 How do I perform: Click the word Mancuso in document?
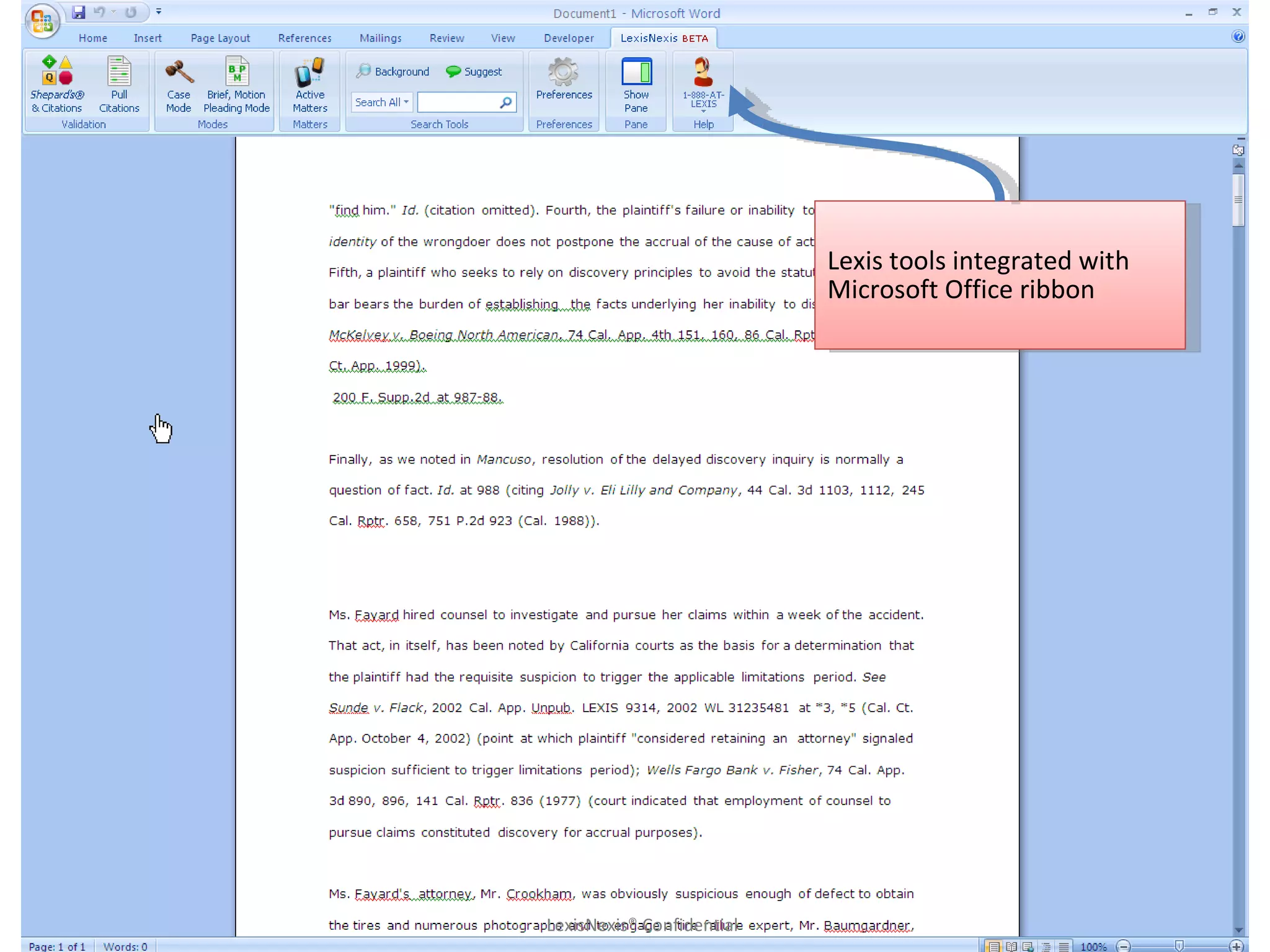click(x=504, y=459)
